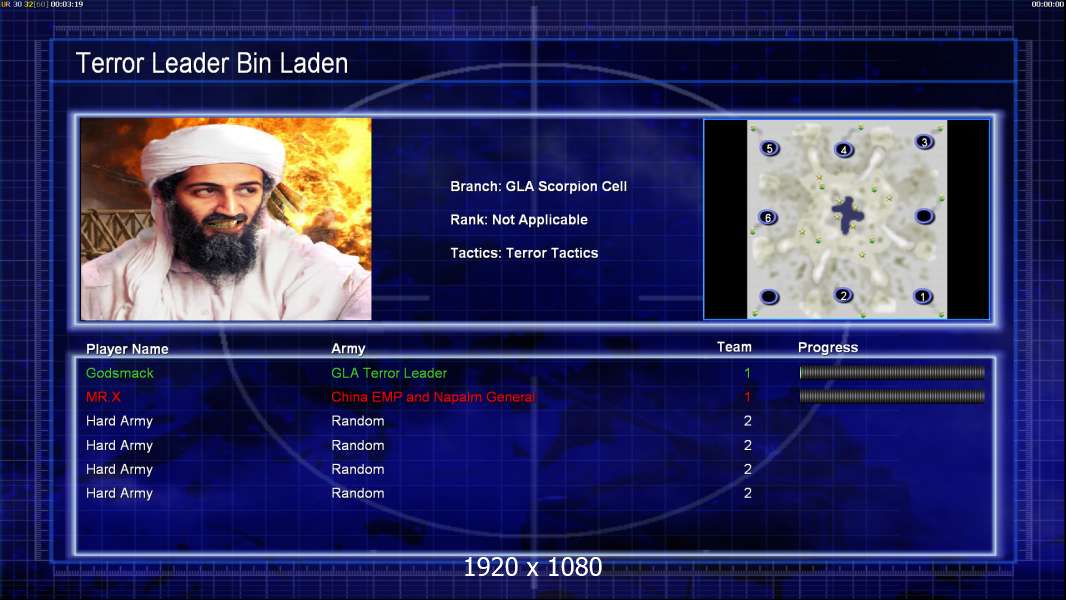This screenshot has height=600, width=1066.
Task: Click Godsmack's loading progress bar
Action: tap(892, 372)
